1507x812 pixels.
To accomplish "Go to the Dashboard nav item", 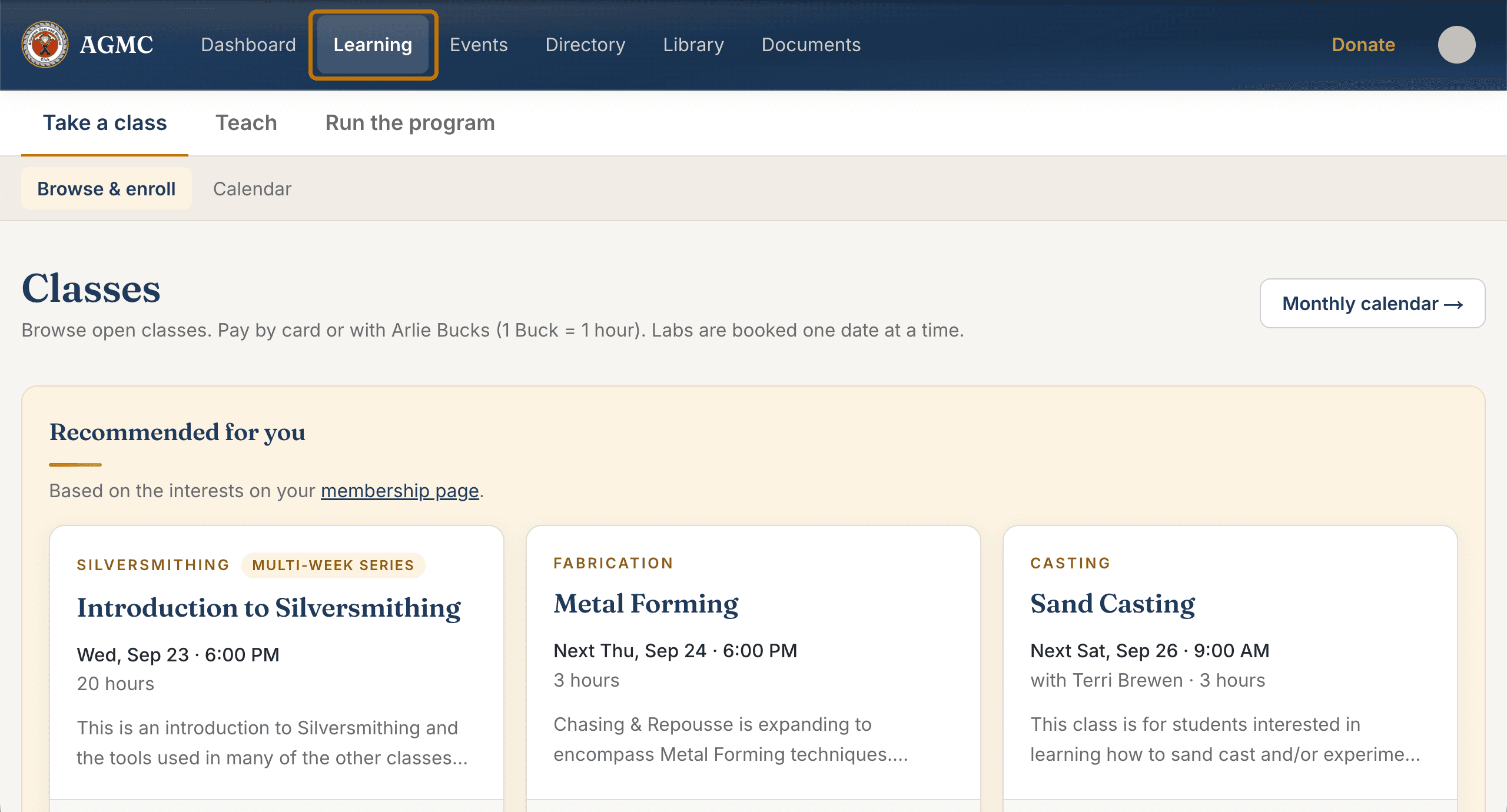I will (248, 45).
